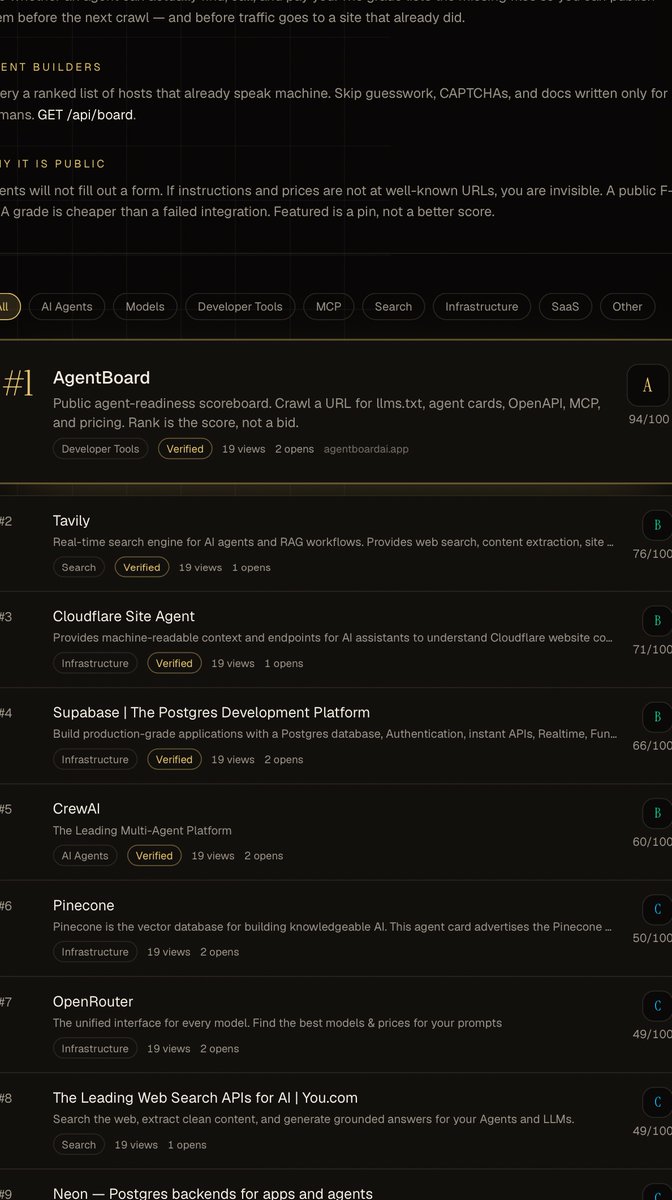672x1200 pixels.
Task: Click the AI Agents tag under CrewAI
Action: 85,855
